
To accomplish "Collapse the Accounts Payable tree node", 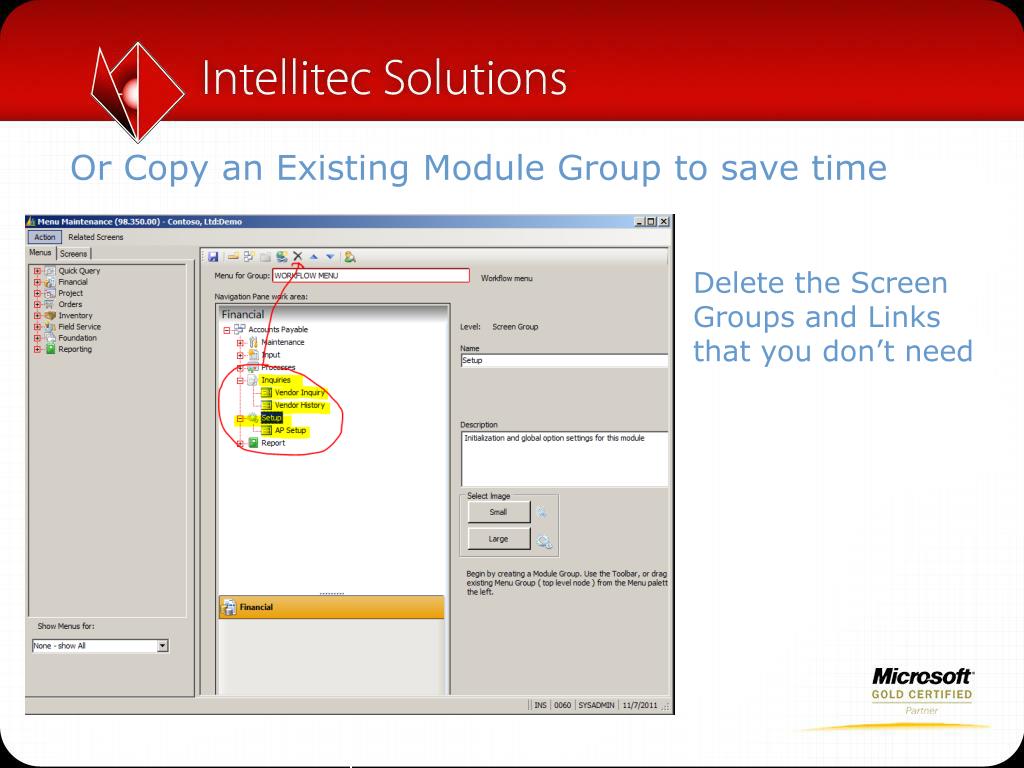I will [227, 330].
